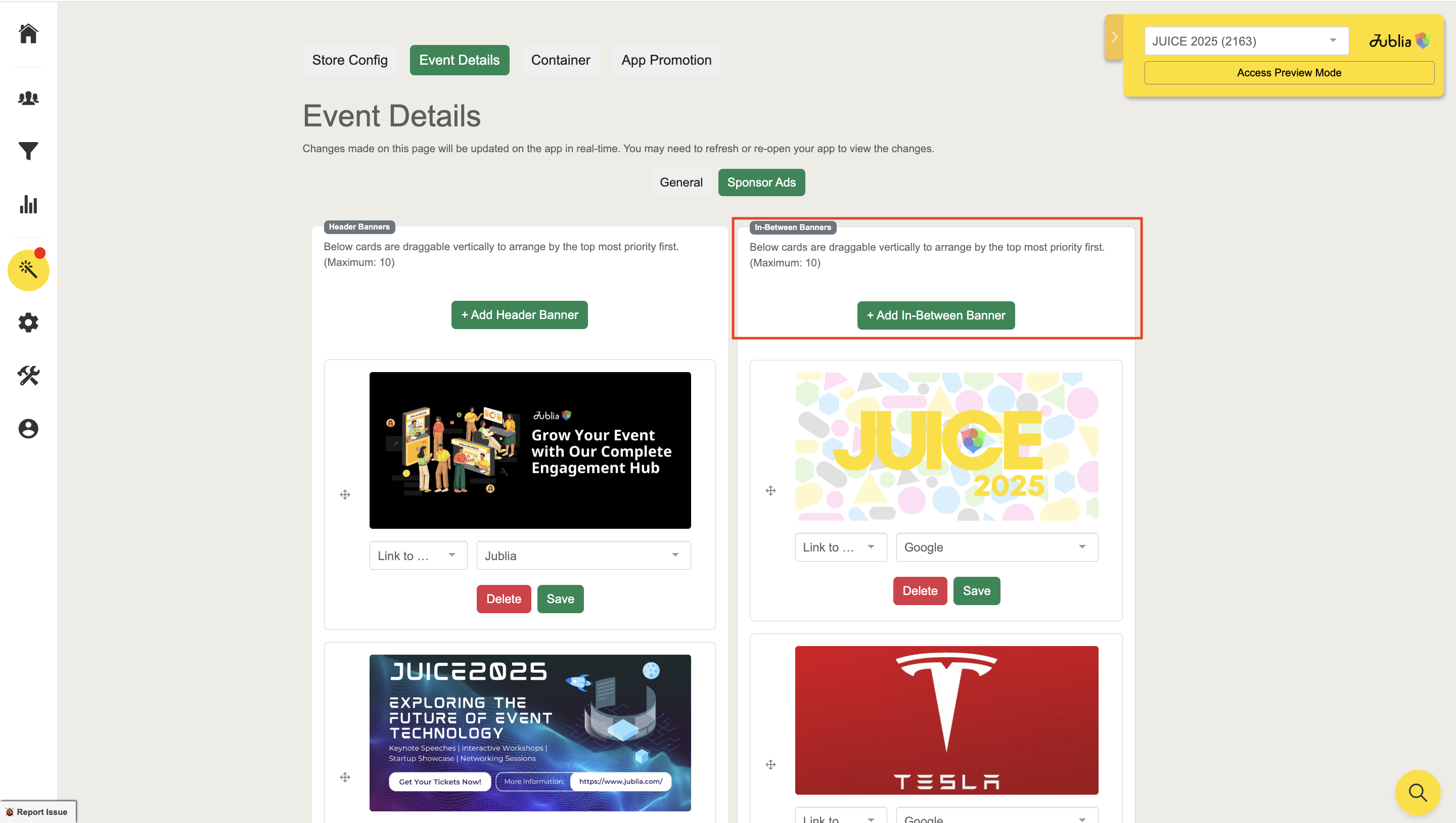Click the Add Header Banner button
1456x823 pixels.
[519, 315]
